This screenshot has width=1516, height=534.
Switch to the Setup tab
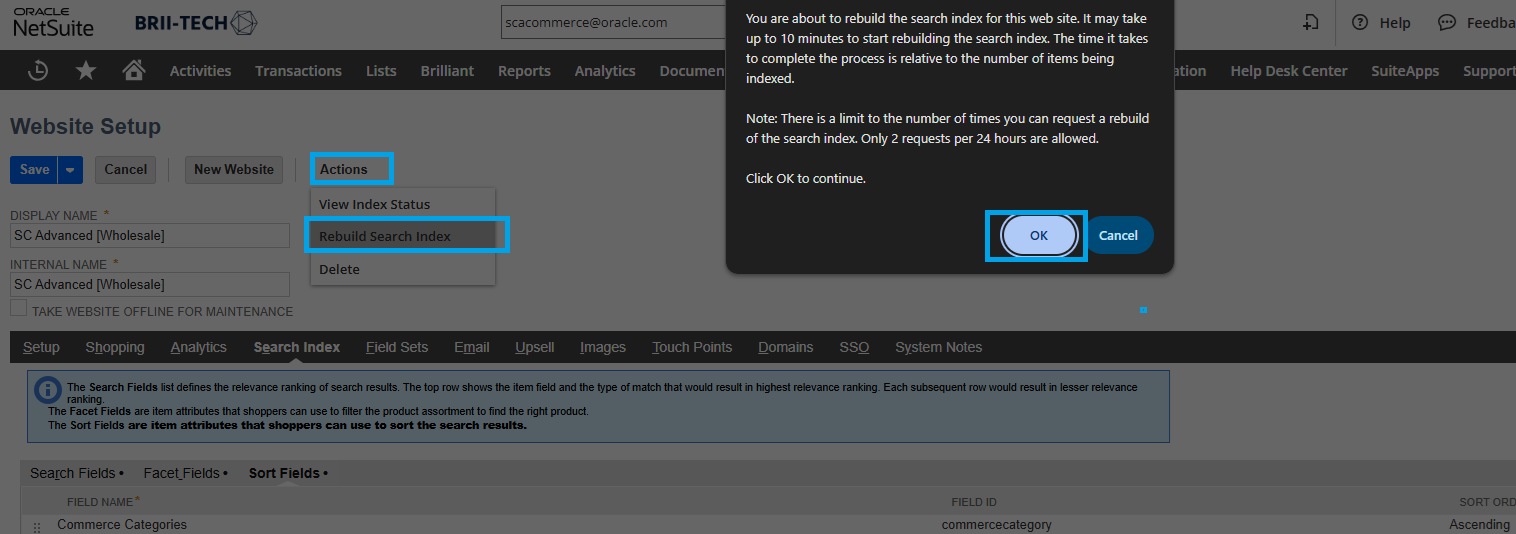click(41, 347)
